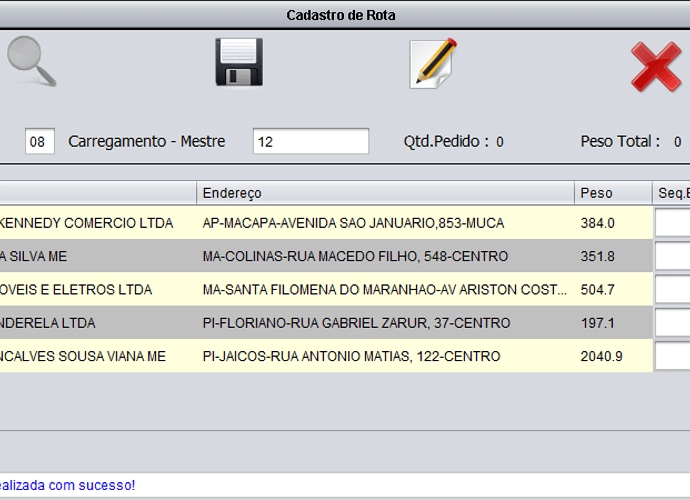690x500 pixels.
Task: Click the Carregamento field showing 12
Action: [x=311, y=141]
